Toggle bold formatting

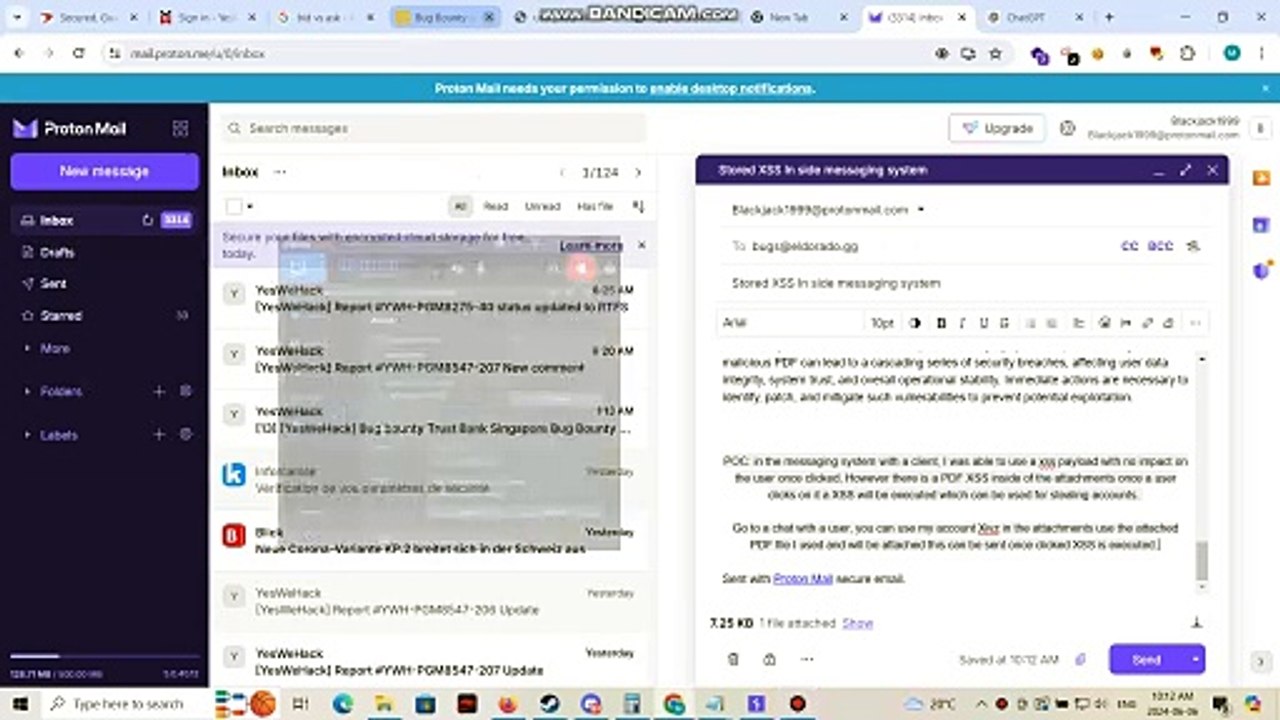click(x=941, y=323)
